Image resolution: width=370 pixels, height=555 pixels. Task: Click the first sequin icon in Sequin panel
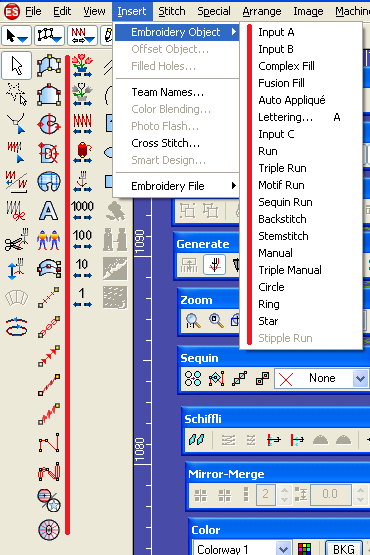[x=193, y=378]
